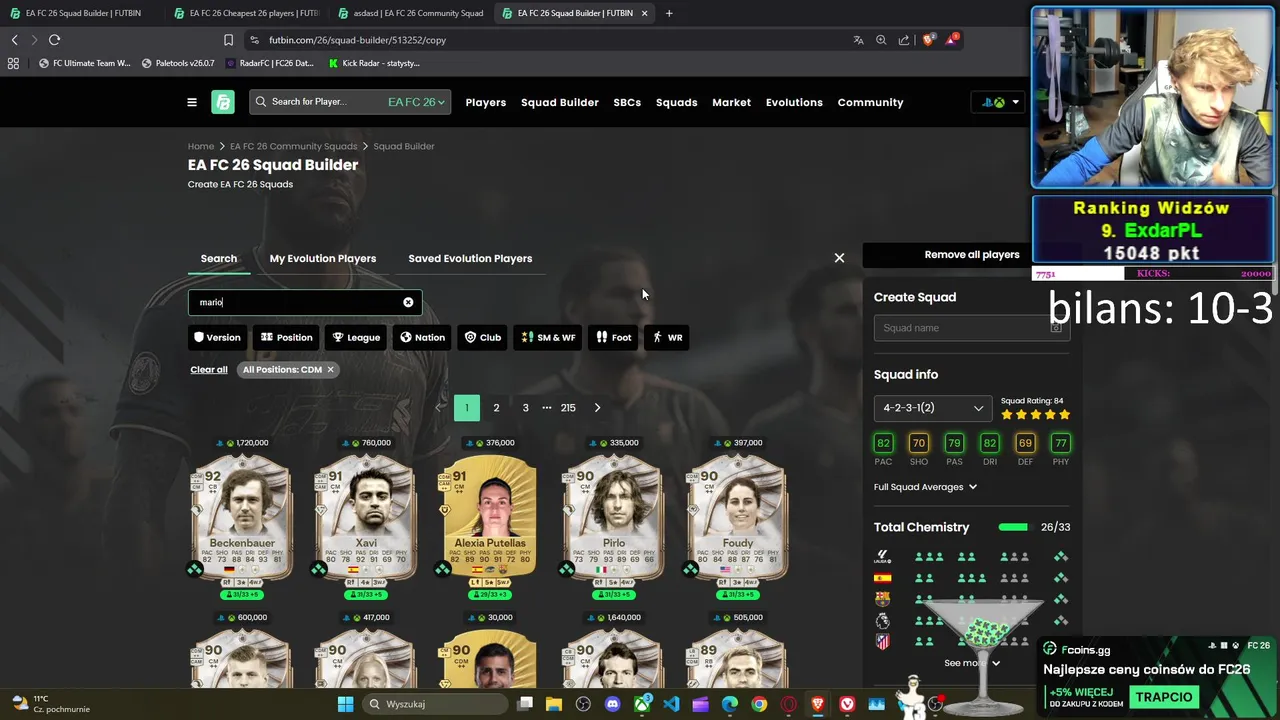Open browser translate icon
Image resolution: width=1280 pixels, height=720 pixels.
[858, 40]
